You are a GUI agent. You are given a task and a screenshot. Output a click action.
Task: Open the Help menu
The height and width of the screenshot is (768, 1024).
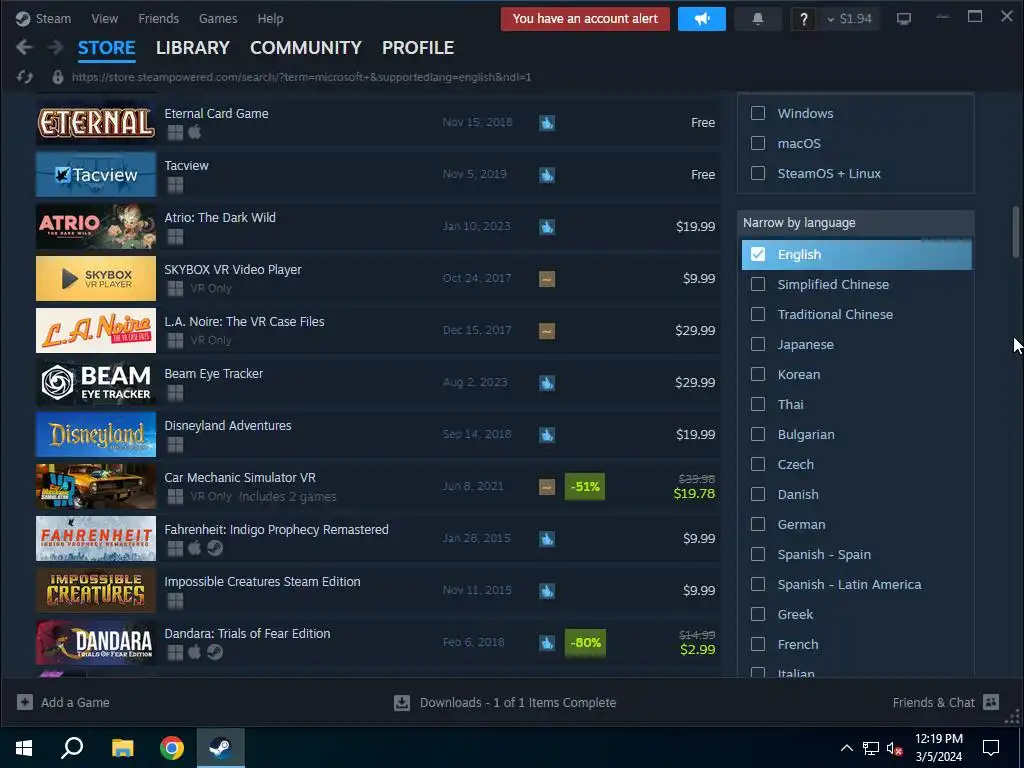pyautogui.click(x=270, y=18)
